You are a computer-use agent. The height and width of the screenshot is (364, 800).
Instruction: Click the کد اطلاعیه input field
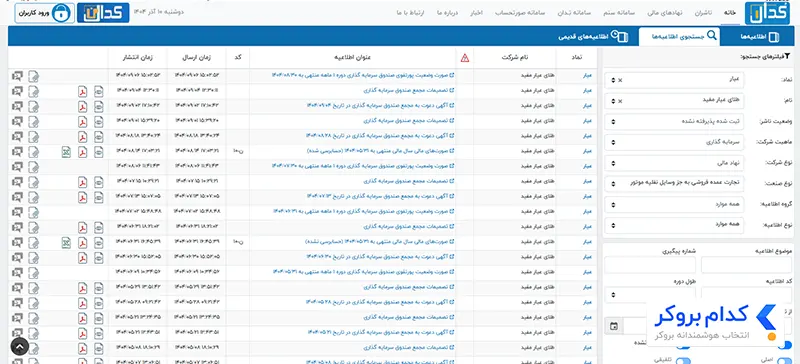coord(747,294)
